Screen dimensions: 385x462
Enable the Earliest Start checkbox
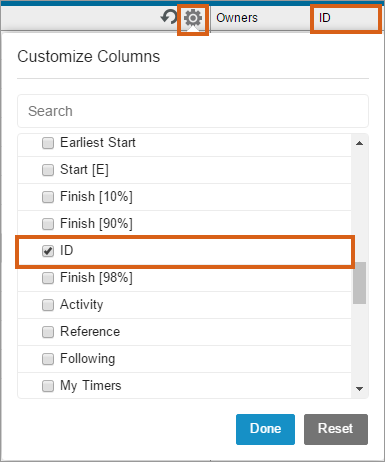pyautogui.click(x=48, y=143)
